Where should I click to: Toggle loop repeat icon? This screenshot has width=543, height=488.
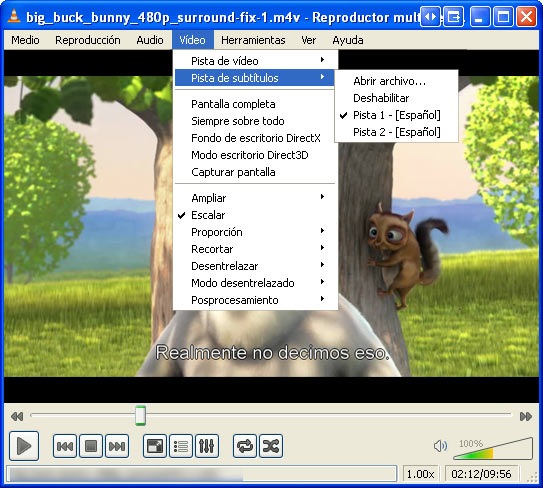pyautogui.click(x=245, y=446)
